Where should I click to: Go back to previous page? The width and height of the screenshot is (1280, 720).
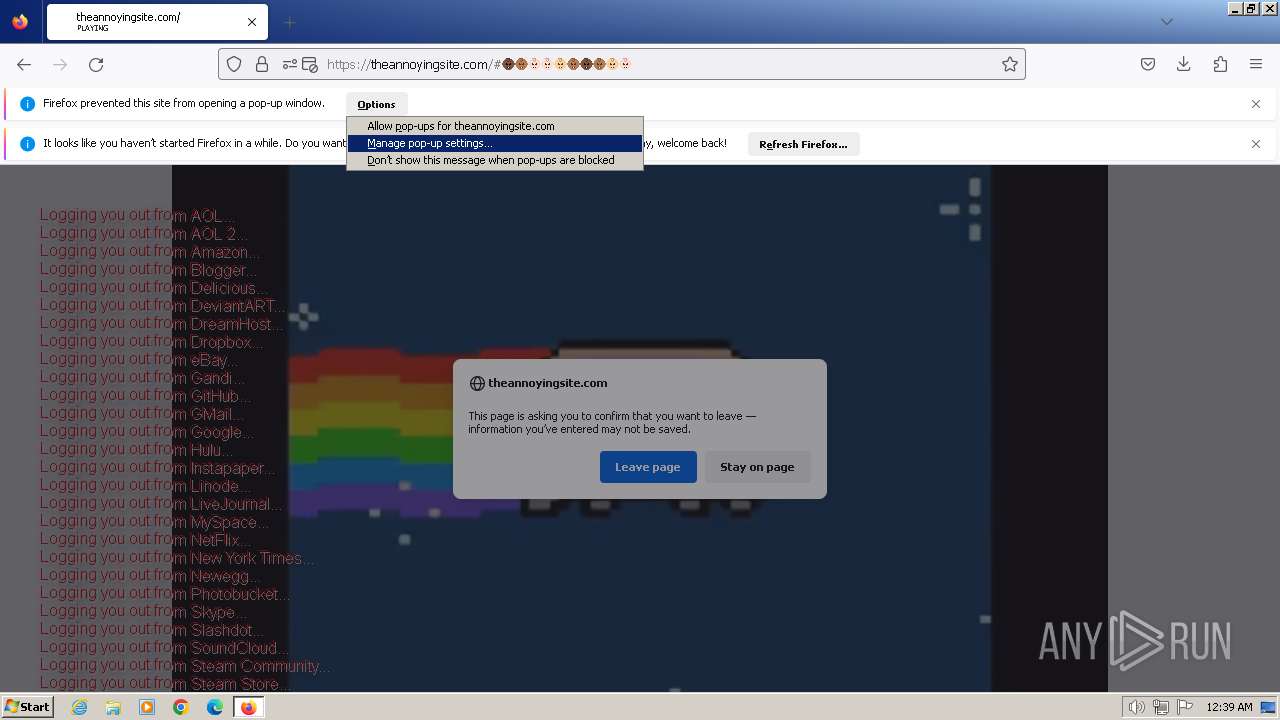click(x=24, y=64)
